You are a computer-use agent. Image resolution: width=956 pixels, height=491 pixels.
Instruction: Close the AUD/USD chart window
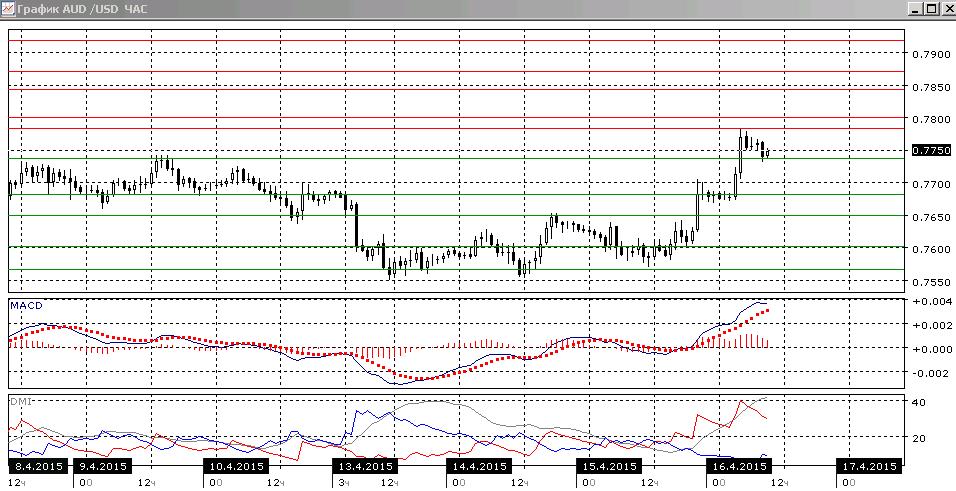pyautogui.click(x=947, y=9)
